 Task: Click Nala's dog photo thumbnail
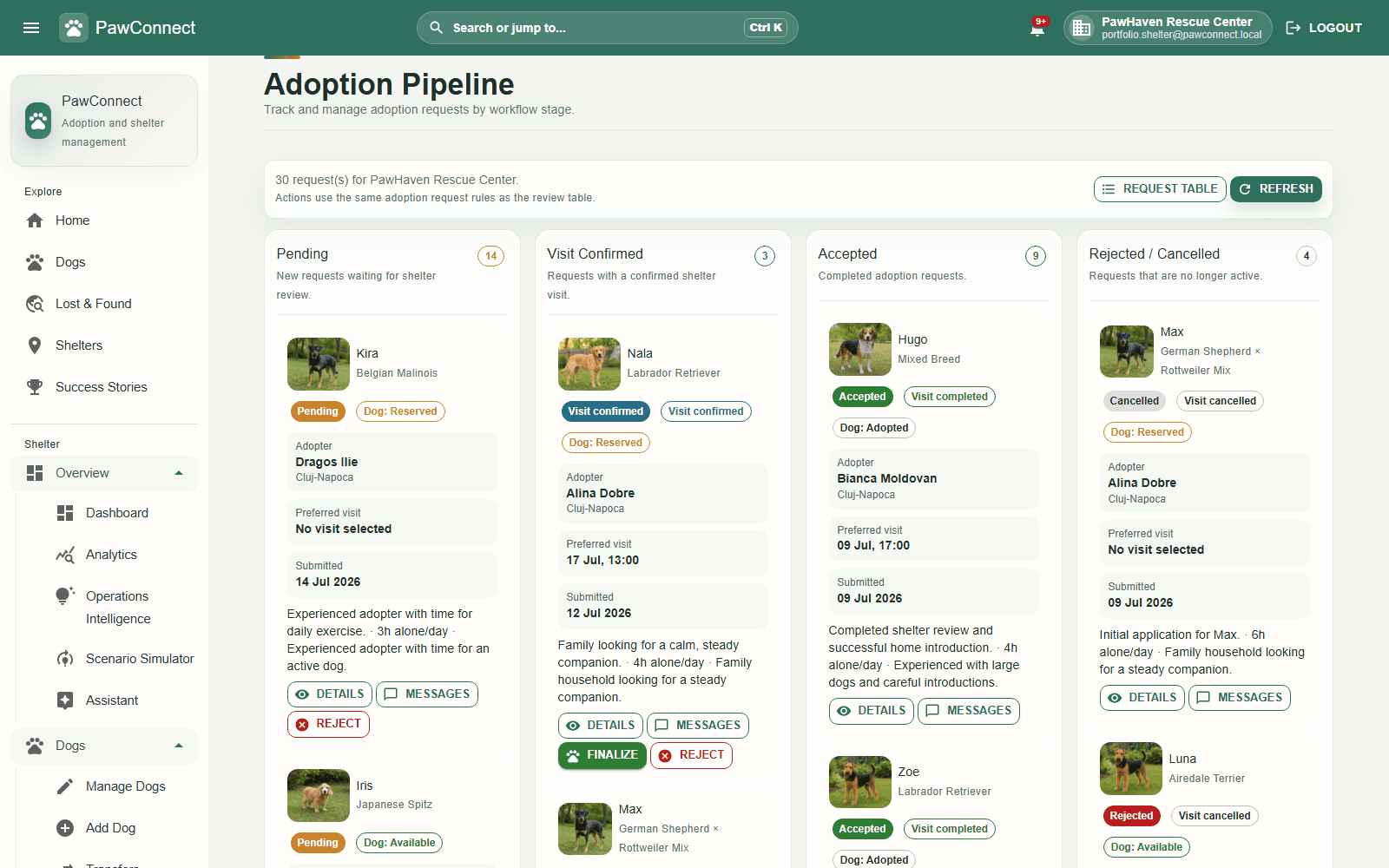coord(589,365)
